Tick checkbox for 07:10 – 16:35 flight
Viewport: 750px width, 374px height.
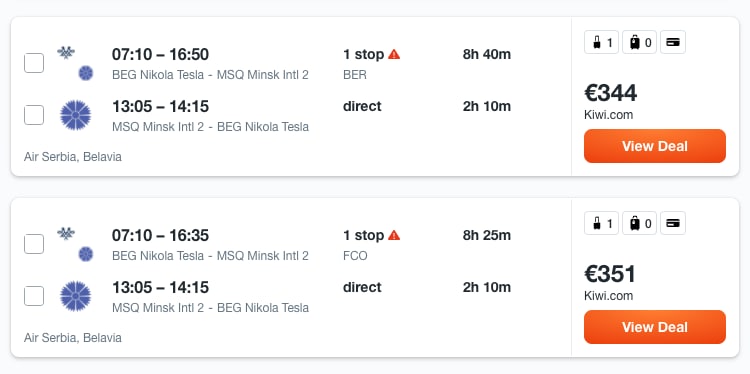pyautogui.click(x=34, y=244)
